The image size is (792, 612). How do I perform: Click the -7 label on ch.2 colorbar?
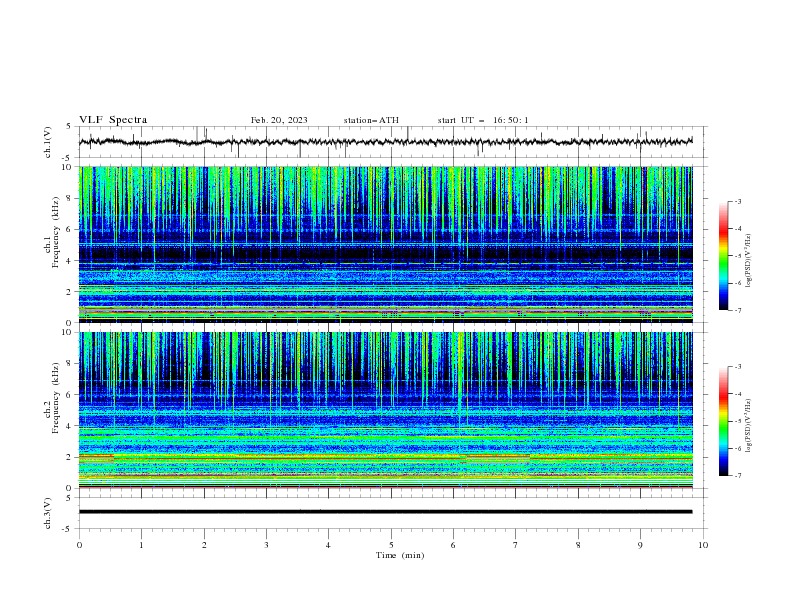click(737, 476)
